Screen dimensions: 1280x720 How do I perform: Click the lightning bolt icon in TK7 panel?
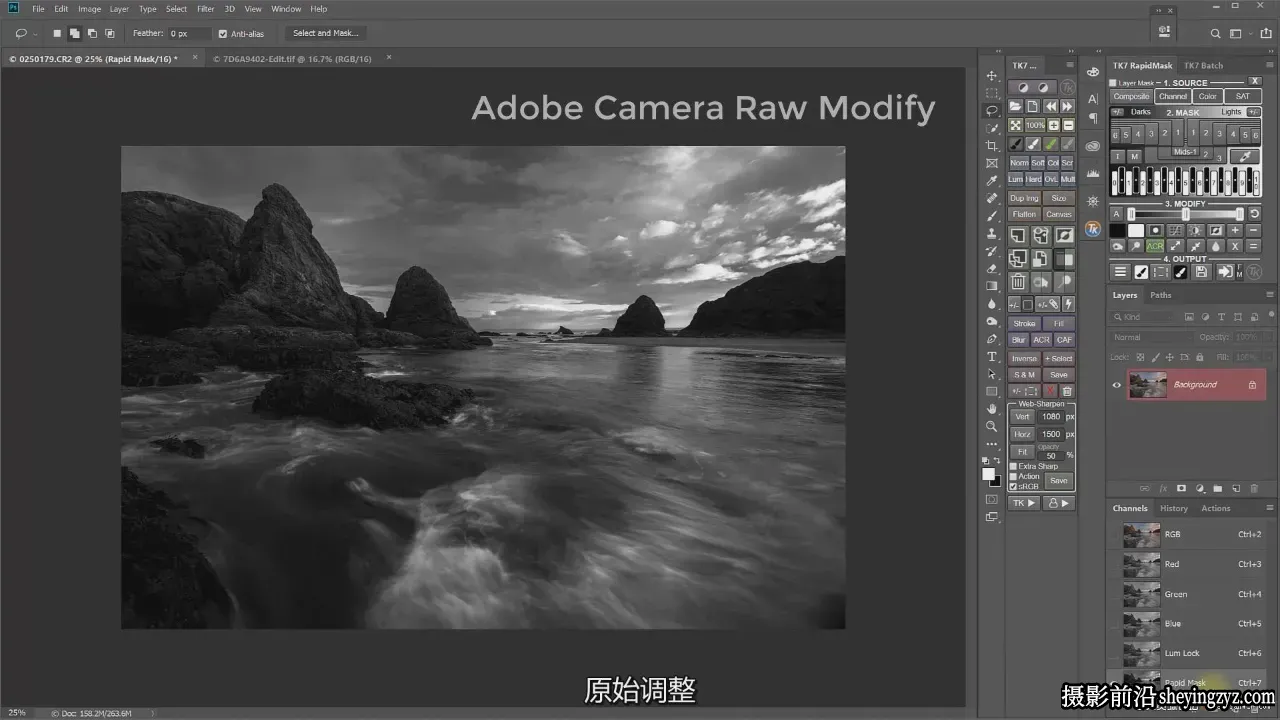1068,305
